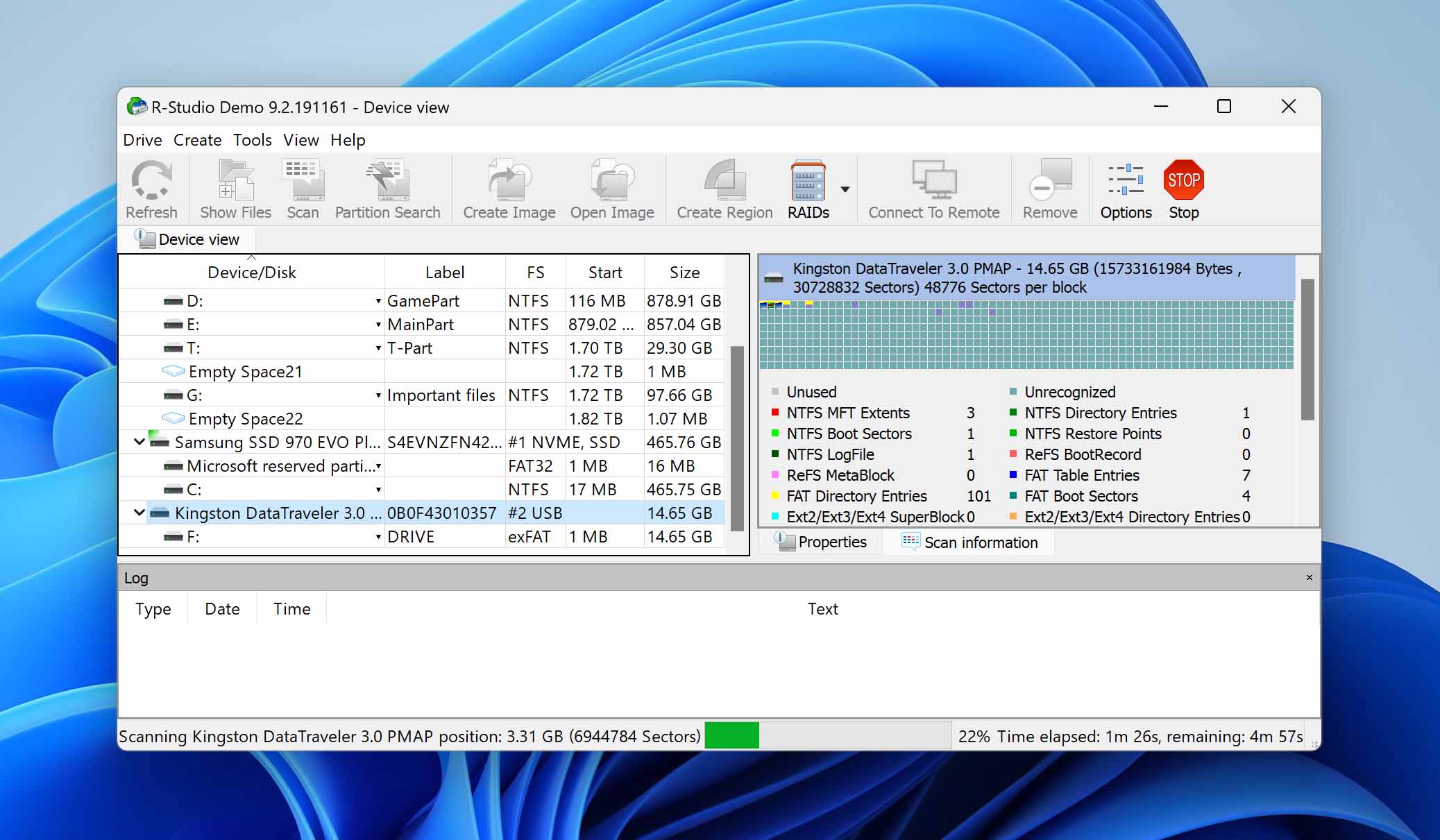The image size is (1440, 840).
Task: Sort by the Size column header
Action: click(684, 273)
